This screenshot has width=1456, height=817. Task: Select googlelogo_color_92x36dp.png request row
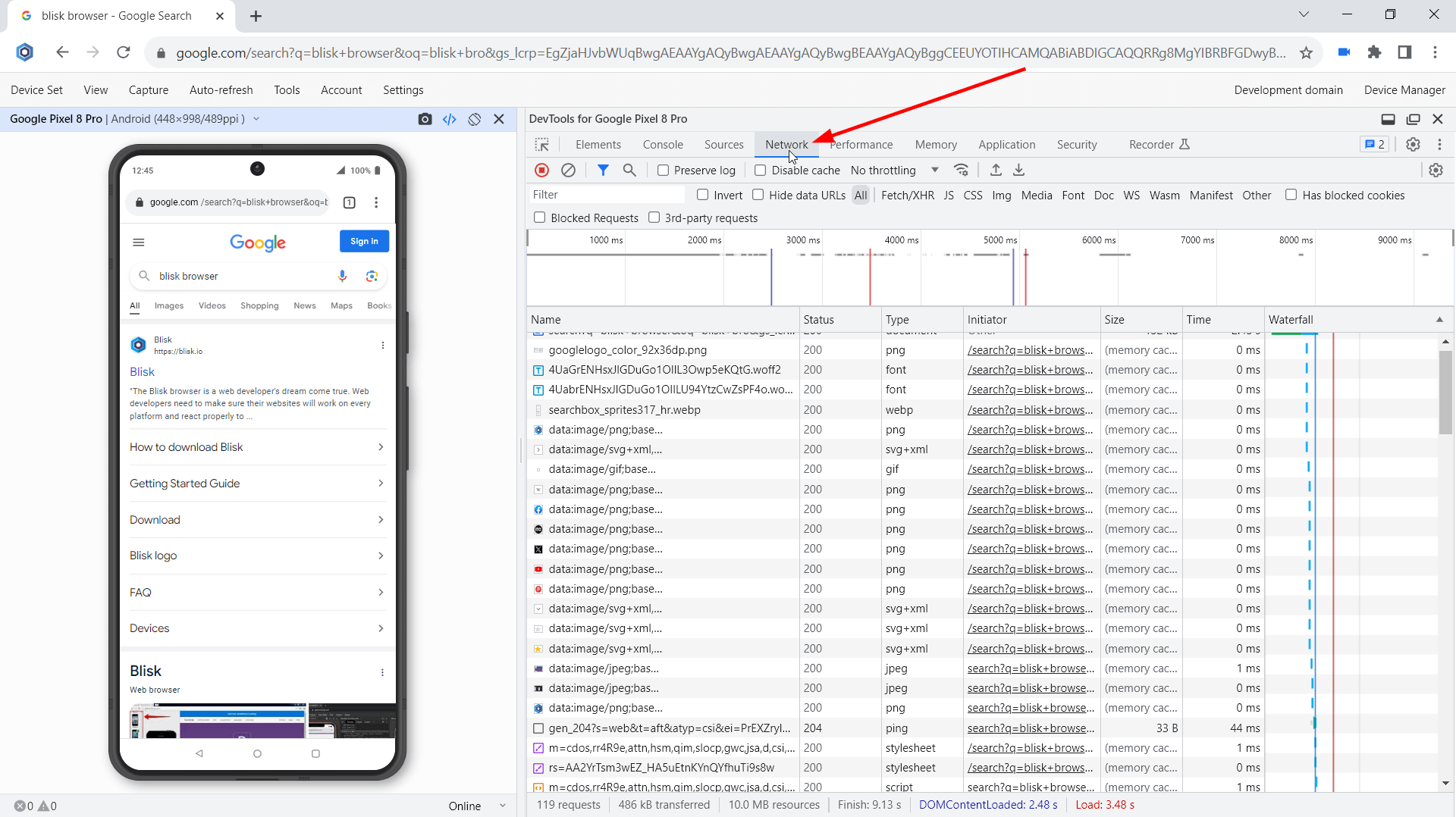pyautogui.click(x=982, y=350)
